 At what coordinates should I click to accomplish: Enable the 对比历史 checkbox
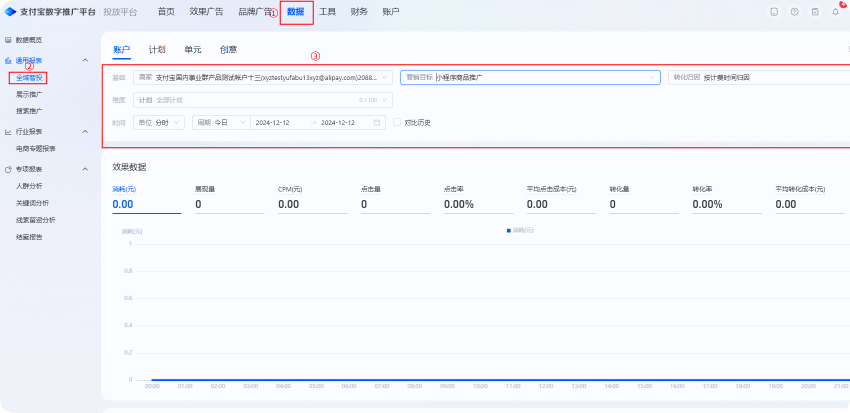[397, 122]
